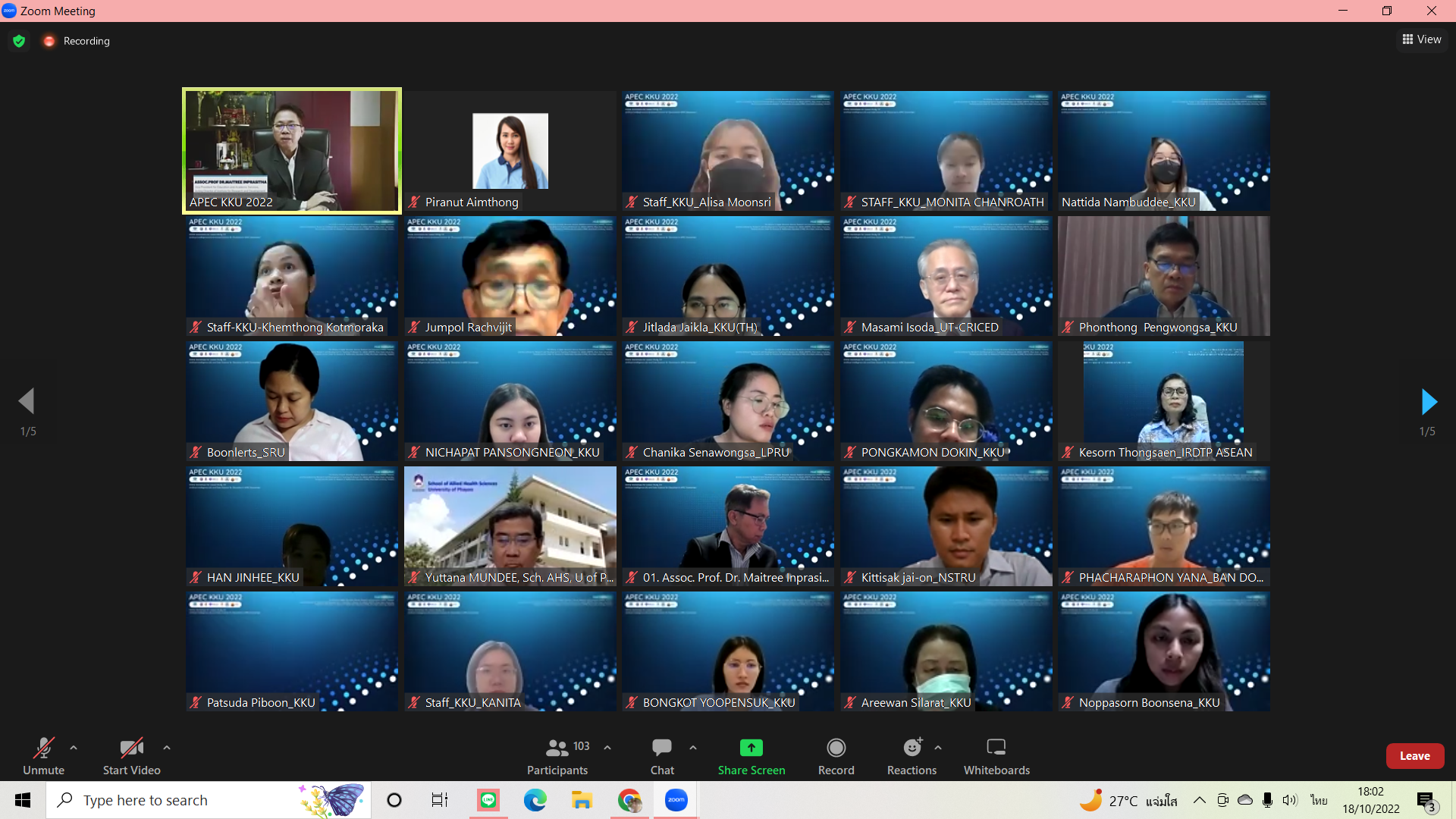Click the red Leave button

[x=1414, y=756]
